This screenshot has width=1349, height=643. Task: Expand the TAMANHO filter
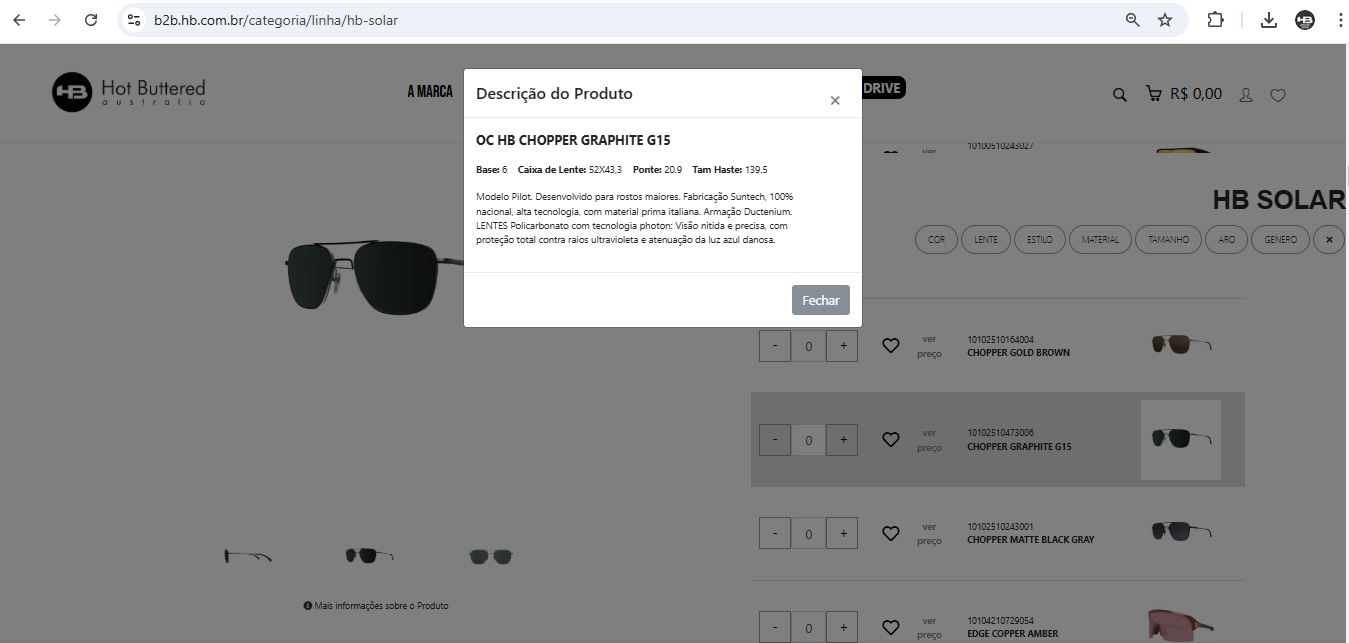[1168, 240]
